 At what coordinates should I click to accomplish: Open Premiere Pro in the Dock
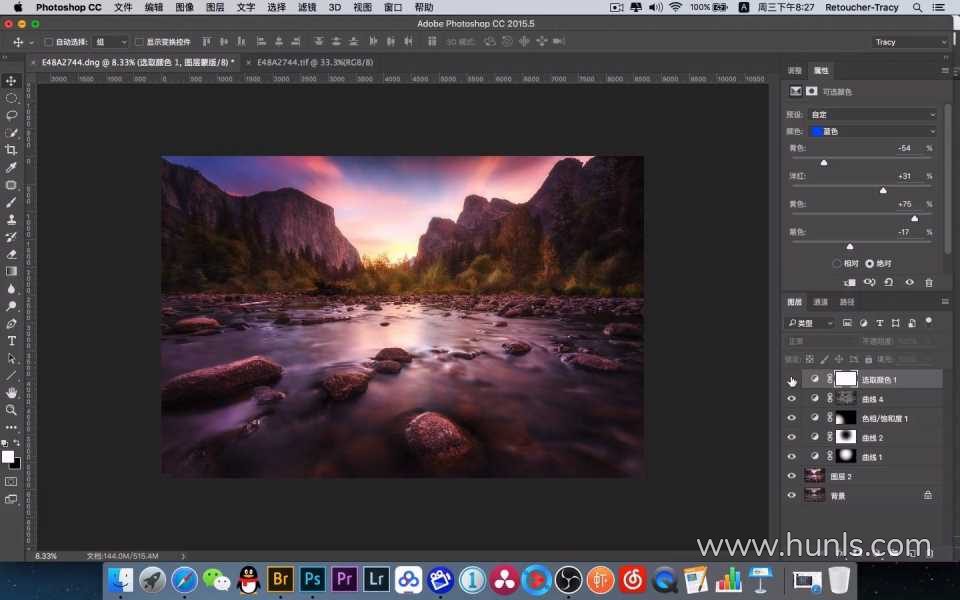(344, 579)
